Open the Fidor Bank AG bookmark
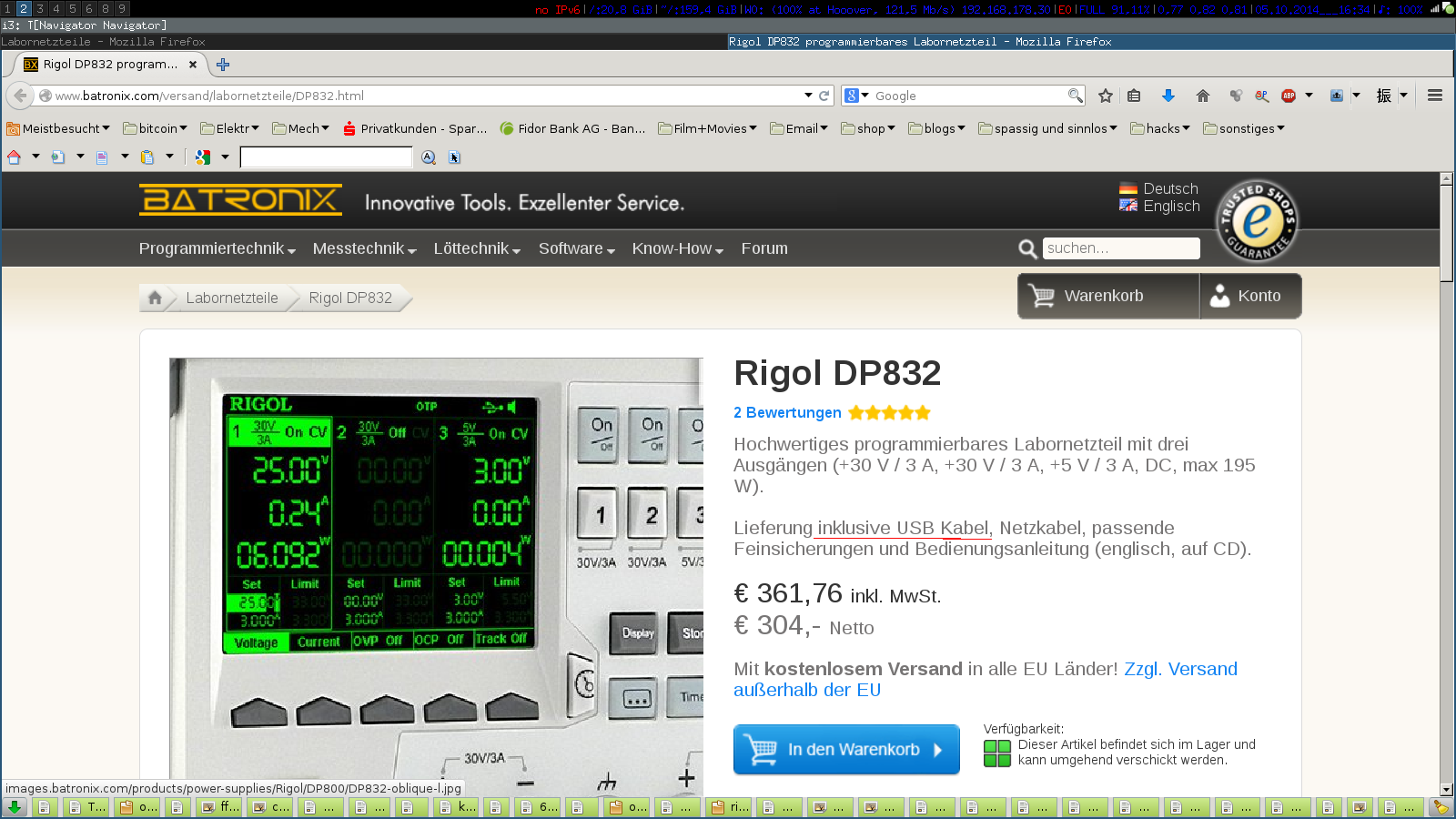Image resolution: width=1456 pixels, height=819 pixels. [572, 129]
